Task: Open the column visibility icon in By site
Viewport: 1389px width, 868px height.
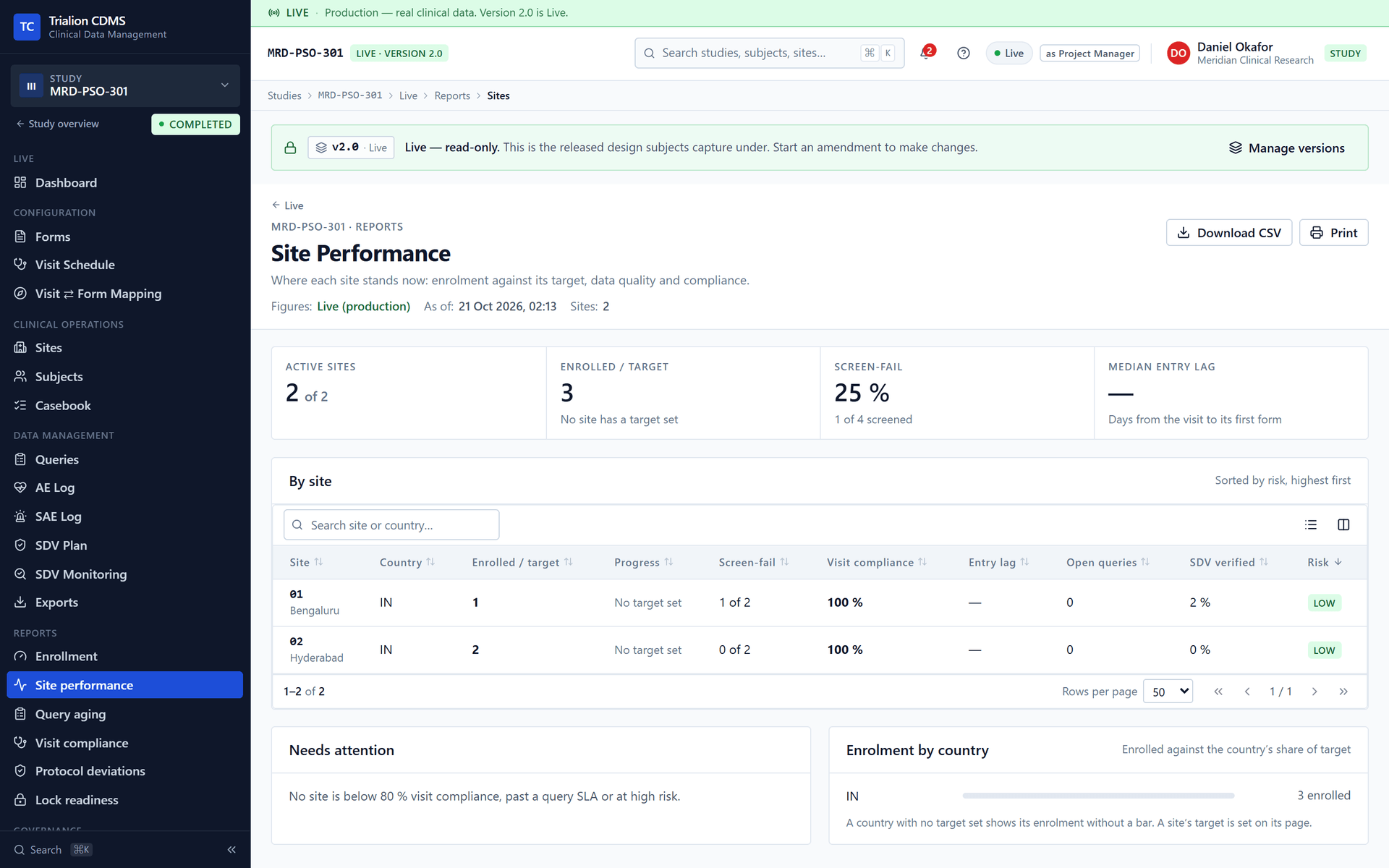Action: click(x=1343, y=525)
